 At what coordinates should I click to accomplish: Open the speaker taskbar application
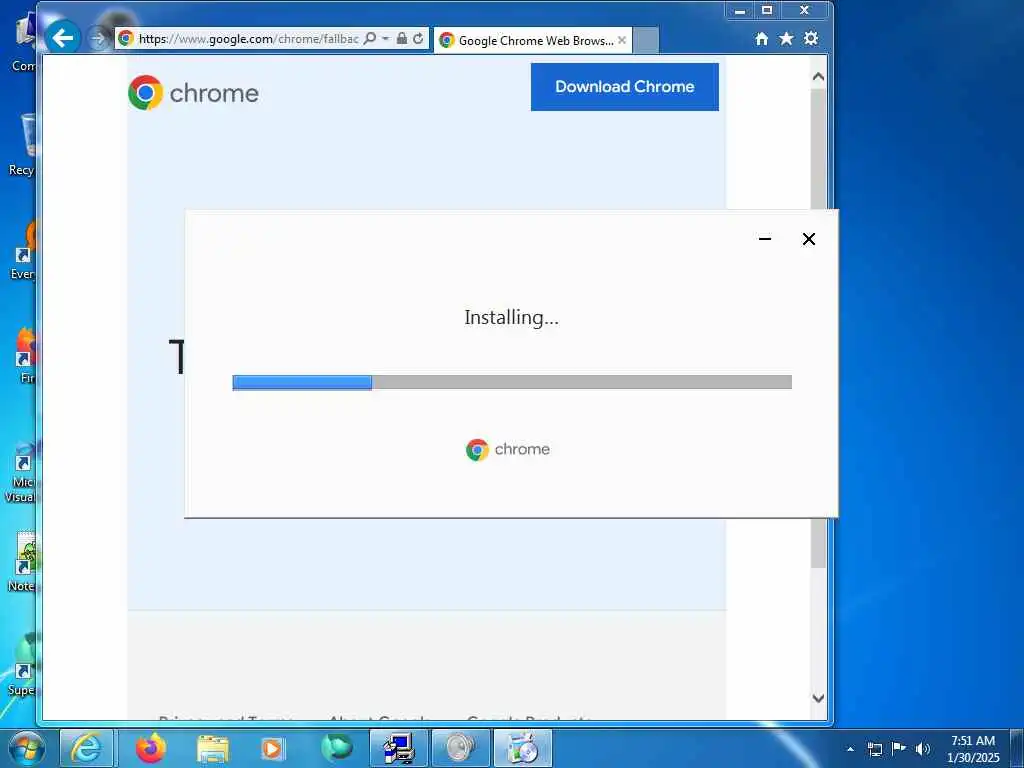point(461,748)
